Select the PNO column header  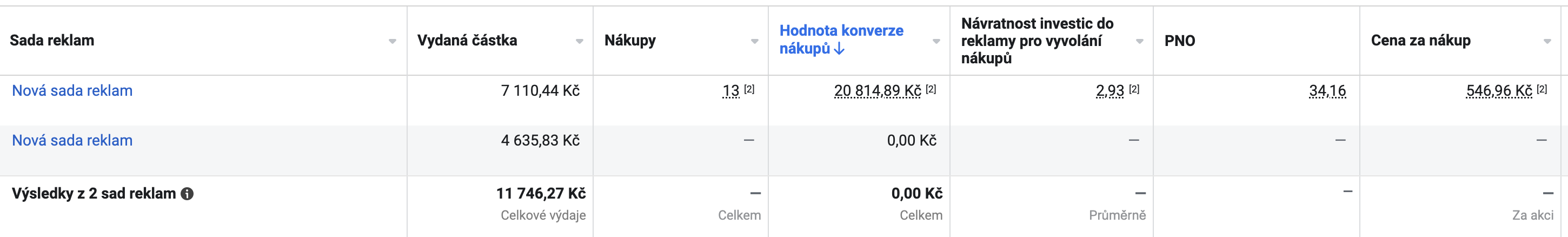tap(1180, 41)
